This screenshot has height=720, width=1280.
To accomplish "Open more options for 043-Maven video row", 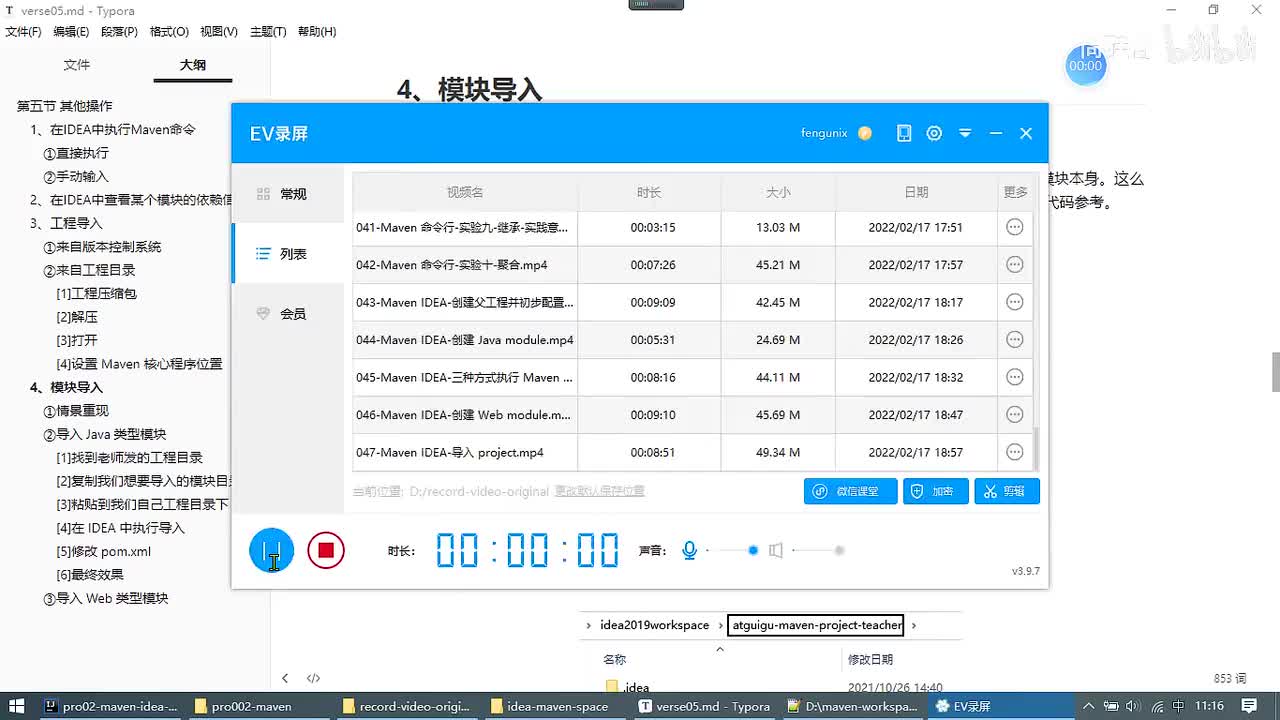I will click(x=1014, y=302).
